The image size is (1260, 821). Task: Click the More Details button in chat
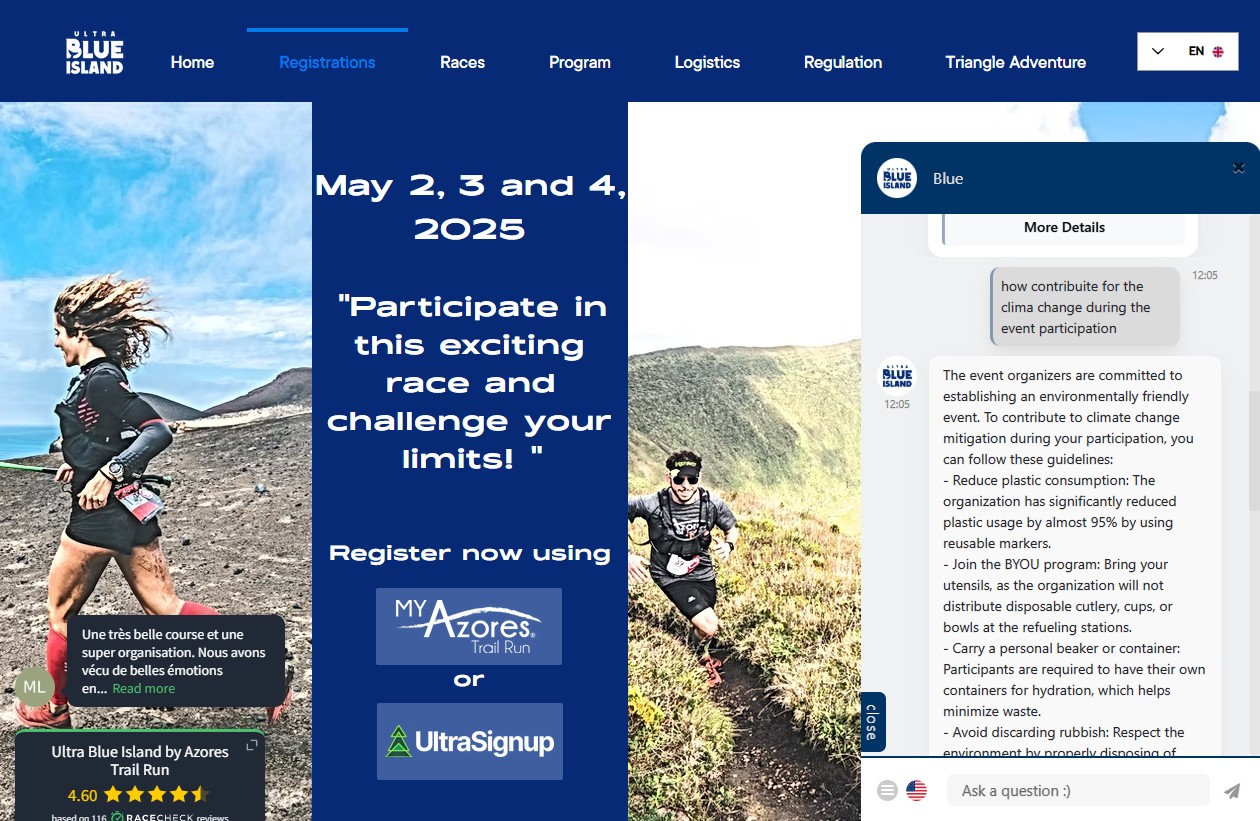pyautogui.click(x=1064, y=227)
